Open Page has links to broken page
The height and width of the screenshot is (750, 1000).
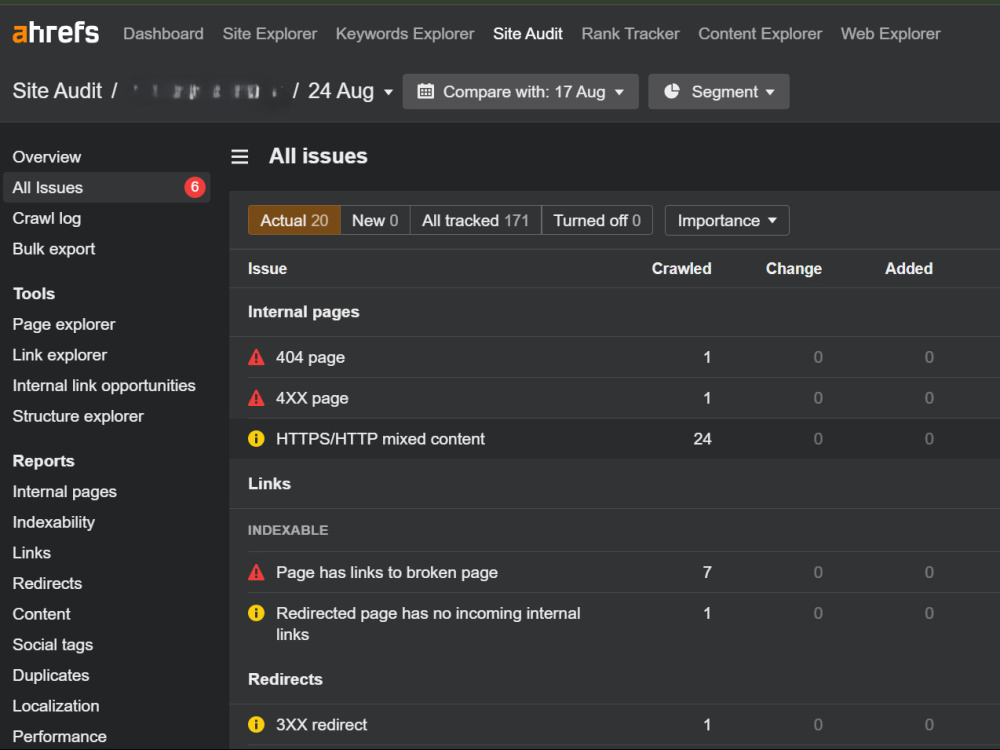point(386,572)
